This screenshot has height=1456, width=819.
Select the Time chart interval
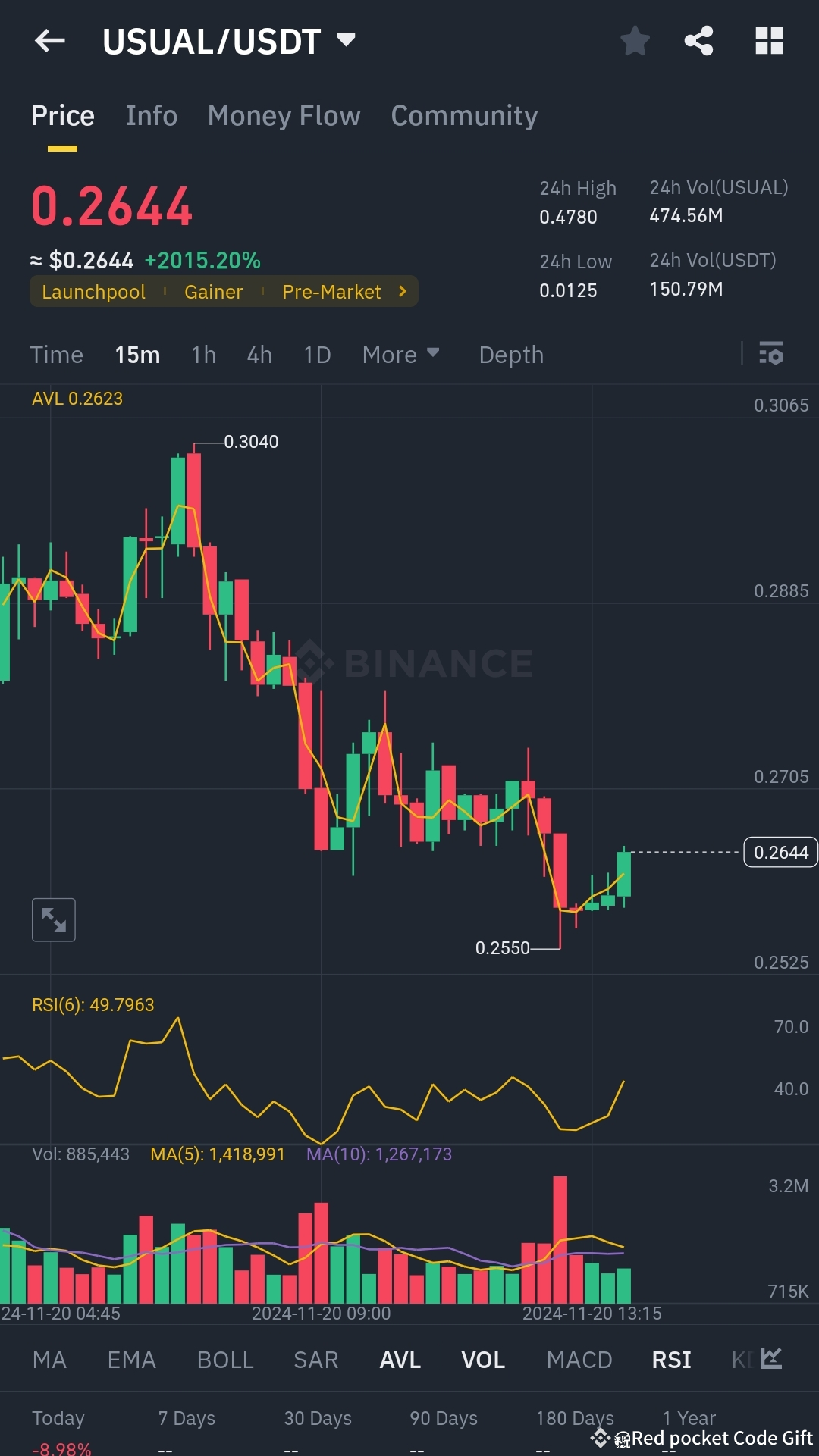pos(57,355)
